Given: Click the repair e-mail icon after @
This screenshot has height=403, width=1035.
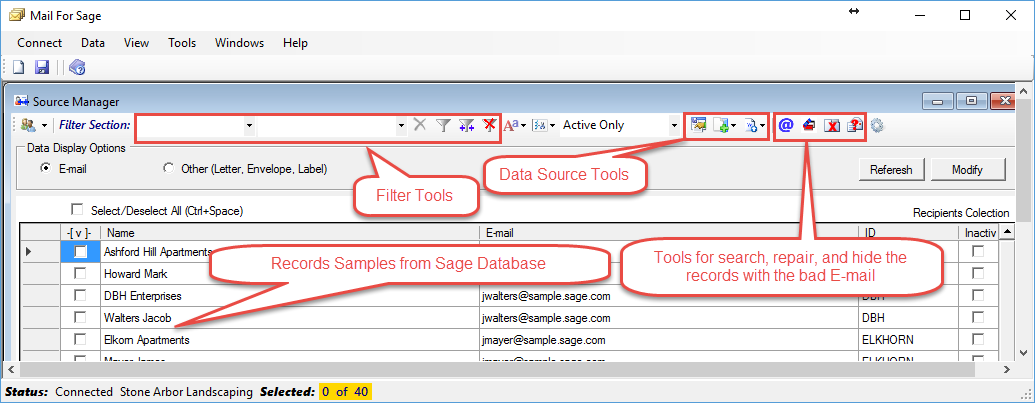Looking at the screenshot, I should click(x=809, y=125).
